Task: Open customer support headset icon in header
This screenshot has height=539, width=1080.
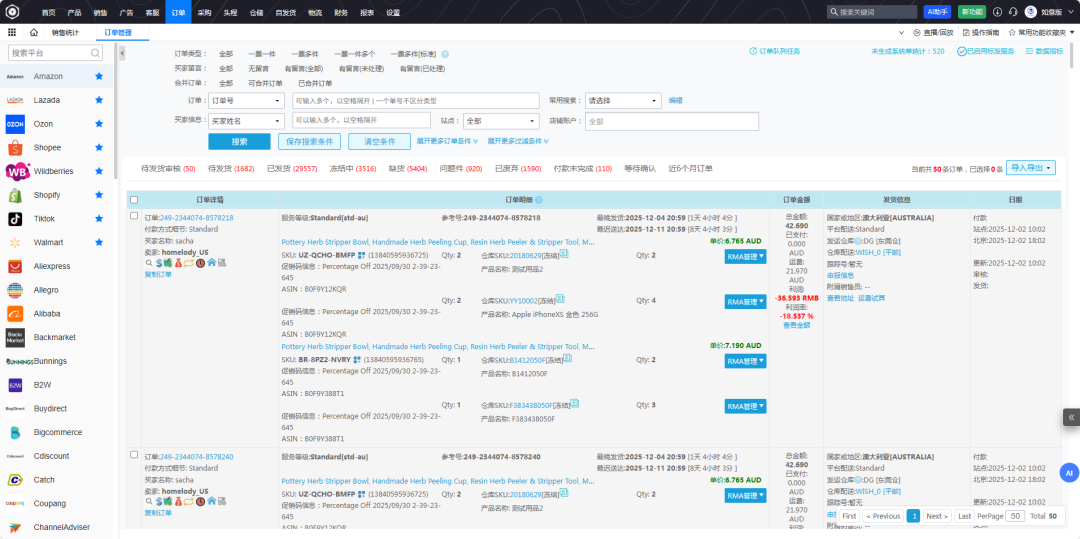Action: click(1013, 12)
